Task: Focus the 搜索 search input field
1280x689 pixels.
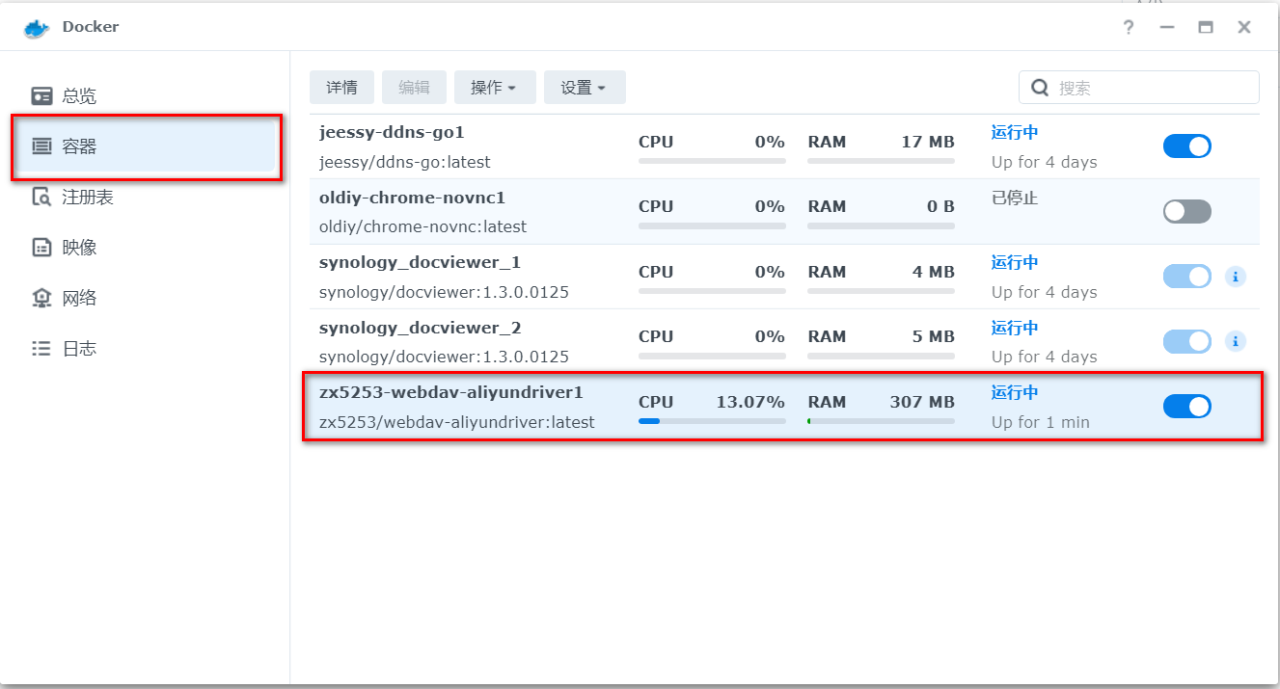Action: [x=1150, y=88]
